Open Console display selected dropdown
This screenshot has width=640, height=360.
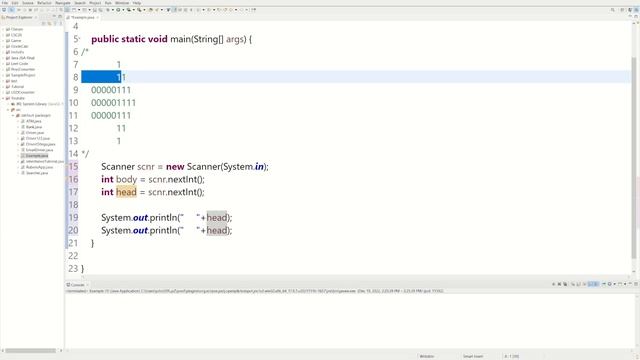[x=615, y=284]
